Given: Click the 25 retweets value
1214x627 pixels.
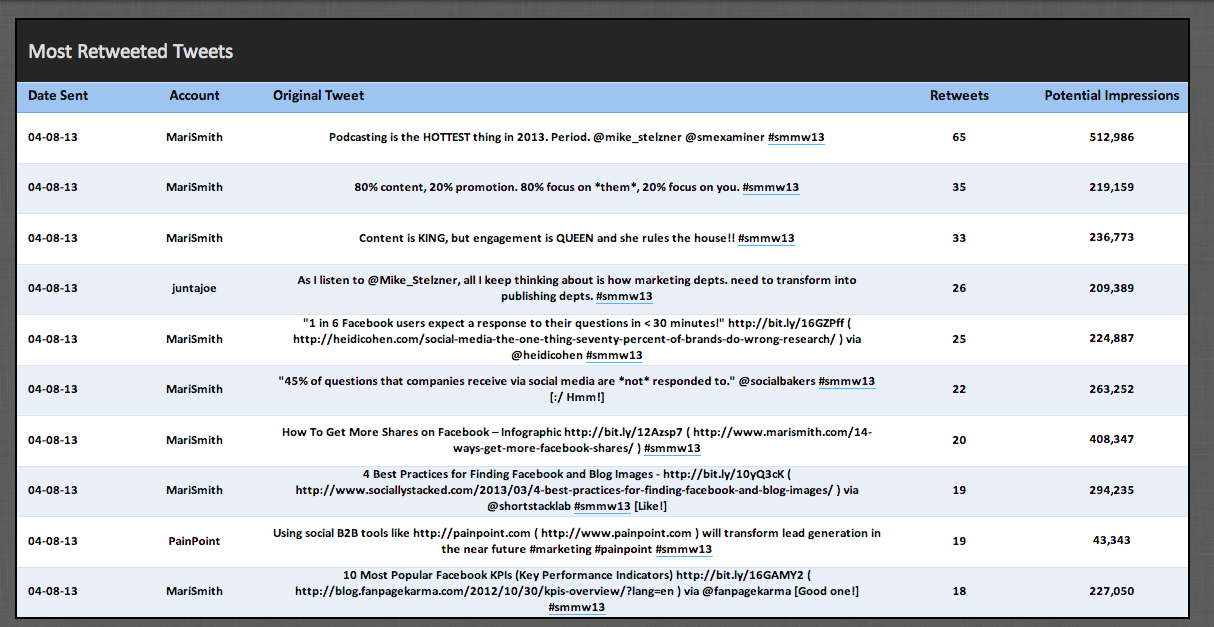Looking at the screenshot, I should click(959, 339).
